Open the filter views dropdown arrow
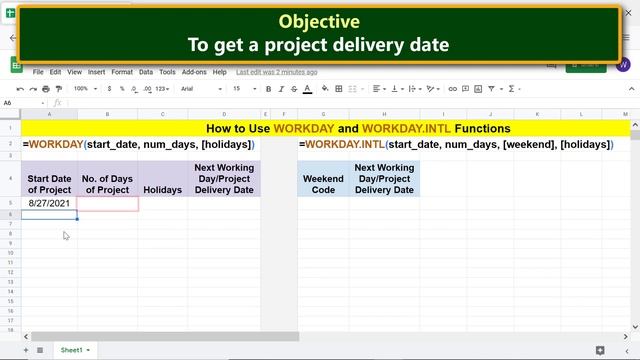The width and height of the screenshot is (640, 360). click(x=501, y=89)
